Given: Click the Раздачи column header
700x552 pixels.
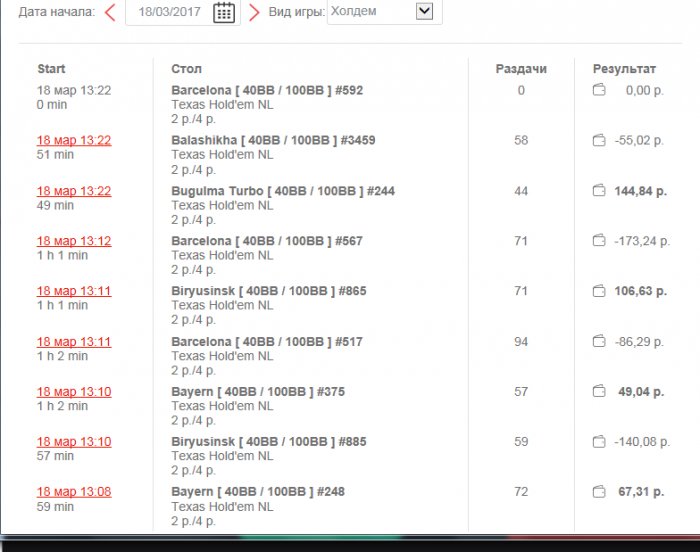Looking at the screenshot, I should click(x=521, y=69).
